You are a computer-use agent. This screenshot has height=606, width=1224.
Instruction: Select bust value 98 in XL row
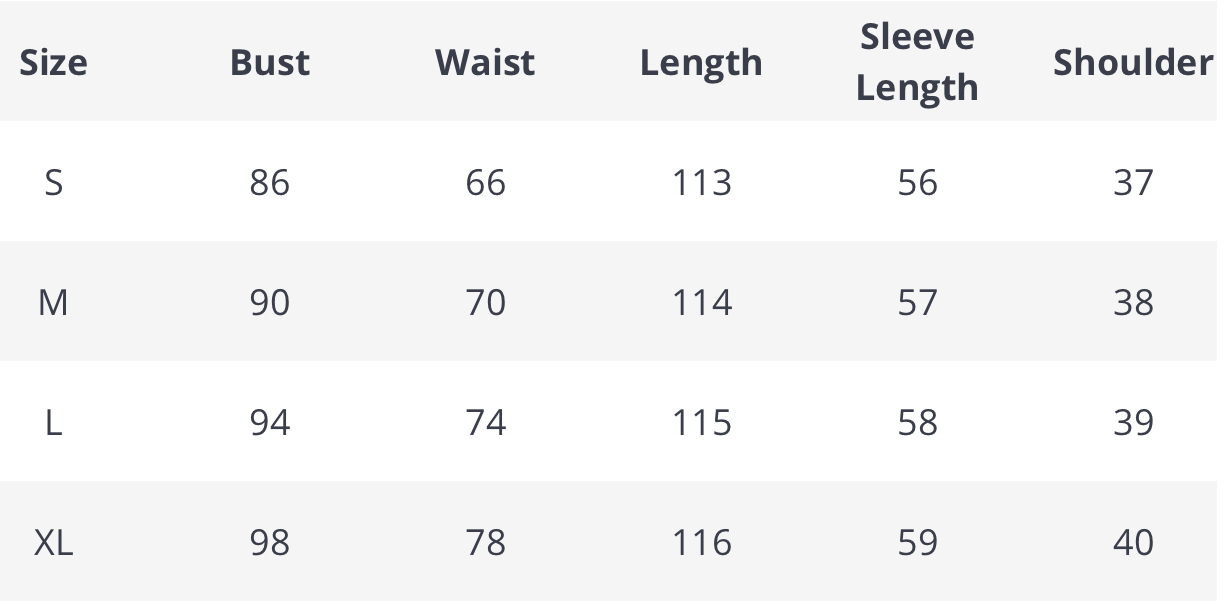[270, 542]
